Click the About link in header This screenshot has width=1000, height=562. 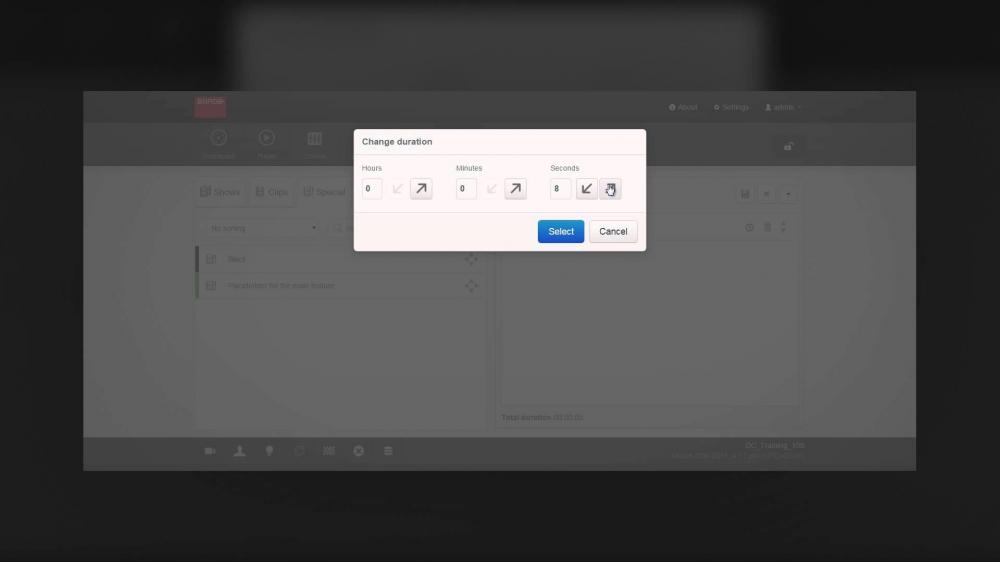pos(683,107)
